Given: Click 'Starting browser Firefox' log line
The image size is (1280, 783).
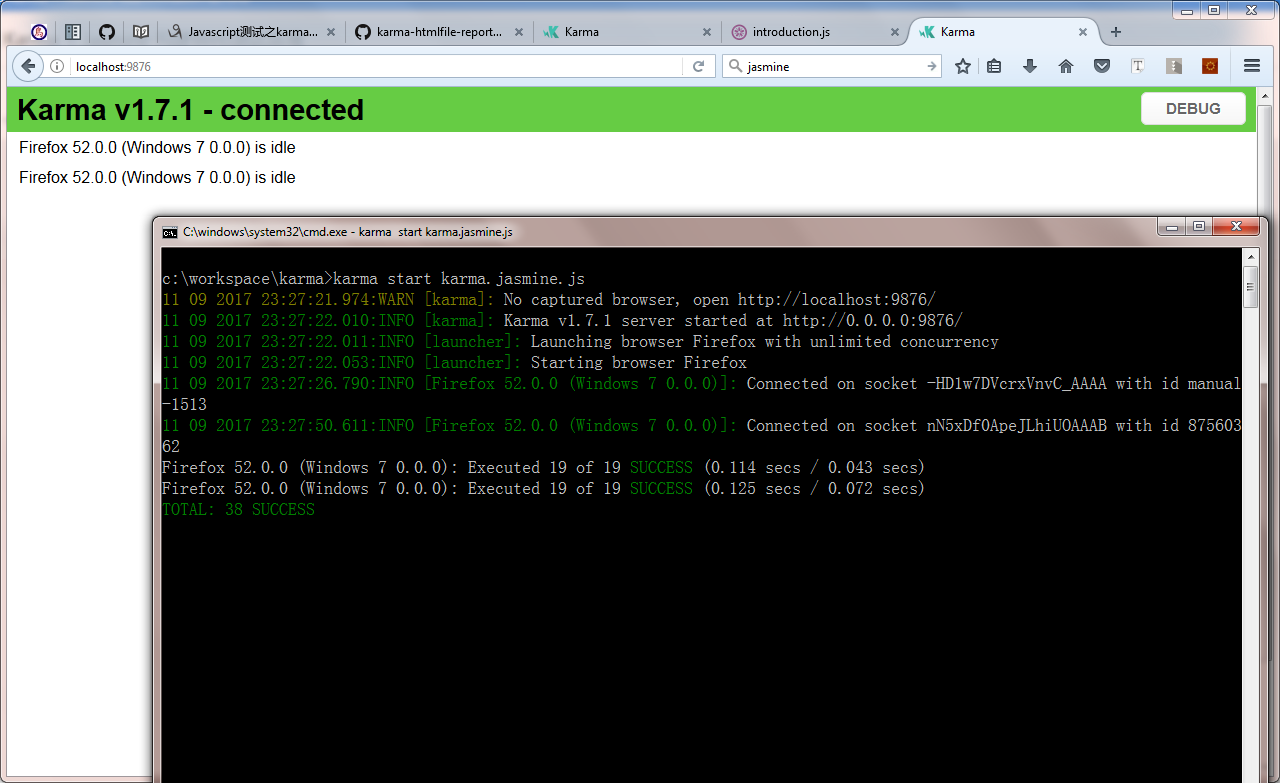Looking at the screenshot, I should click(454, 363).
